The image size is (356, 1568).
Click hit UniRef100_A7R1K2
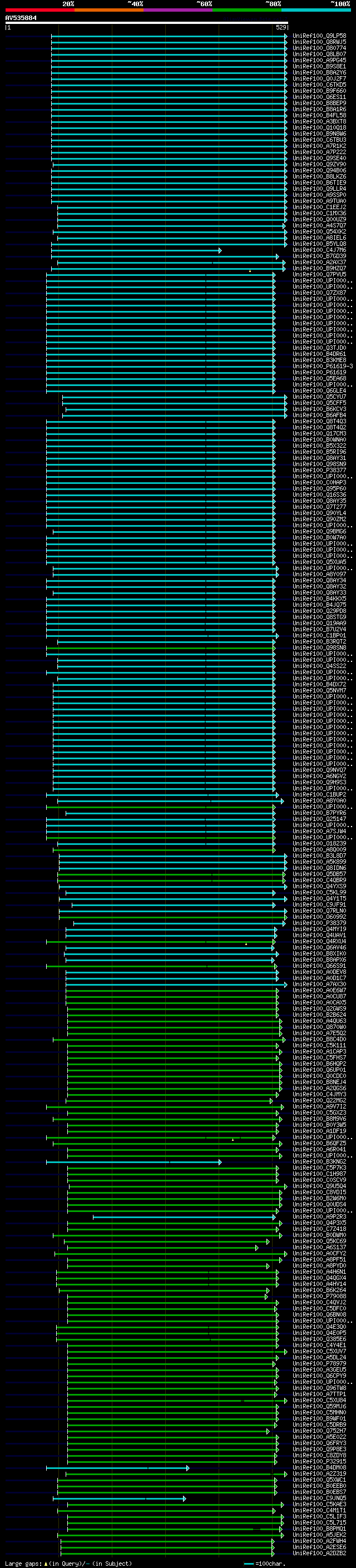point(319,146)
